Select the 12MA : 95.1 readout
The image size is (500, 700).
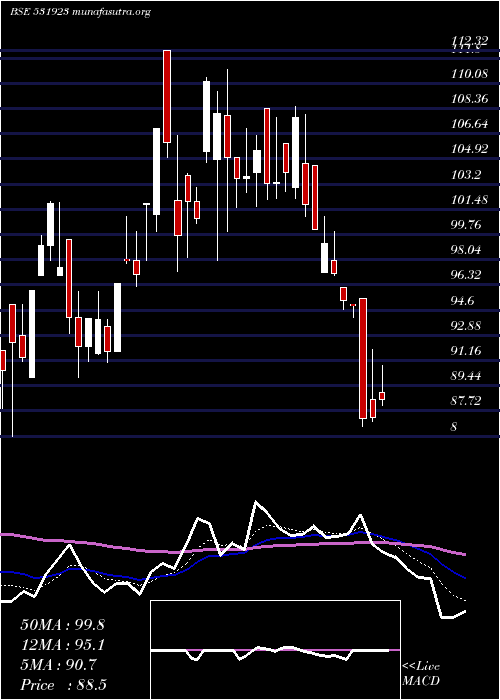tap(62, 645)
